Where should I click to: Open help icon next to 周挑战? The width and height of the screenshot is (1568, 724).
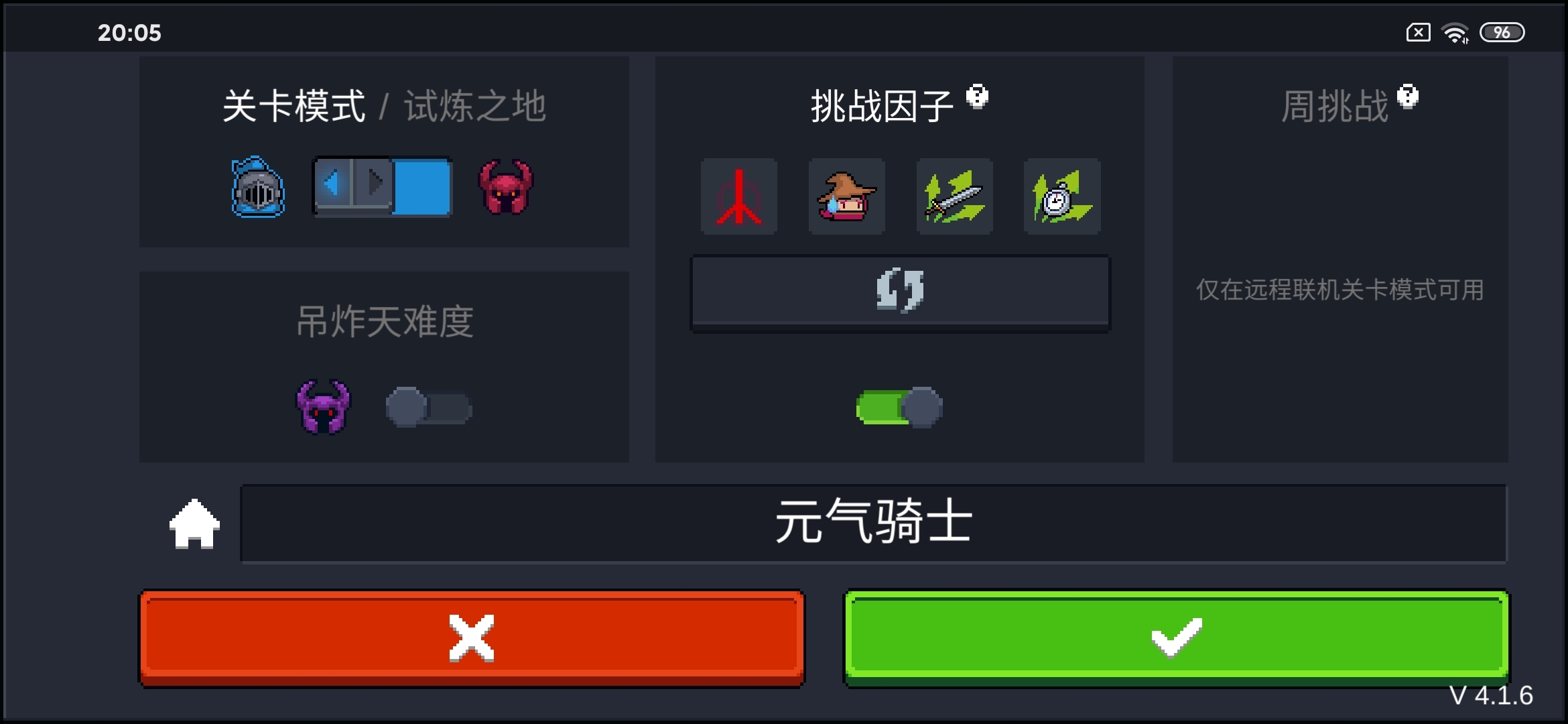[x=1407, y=97]
